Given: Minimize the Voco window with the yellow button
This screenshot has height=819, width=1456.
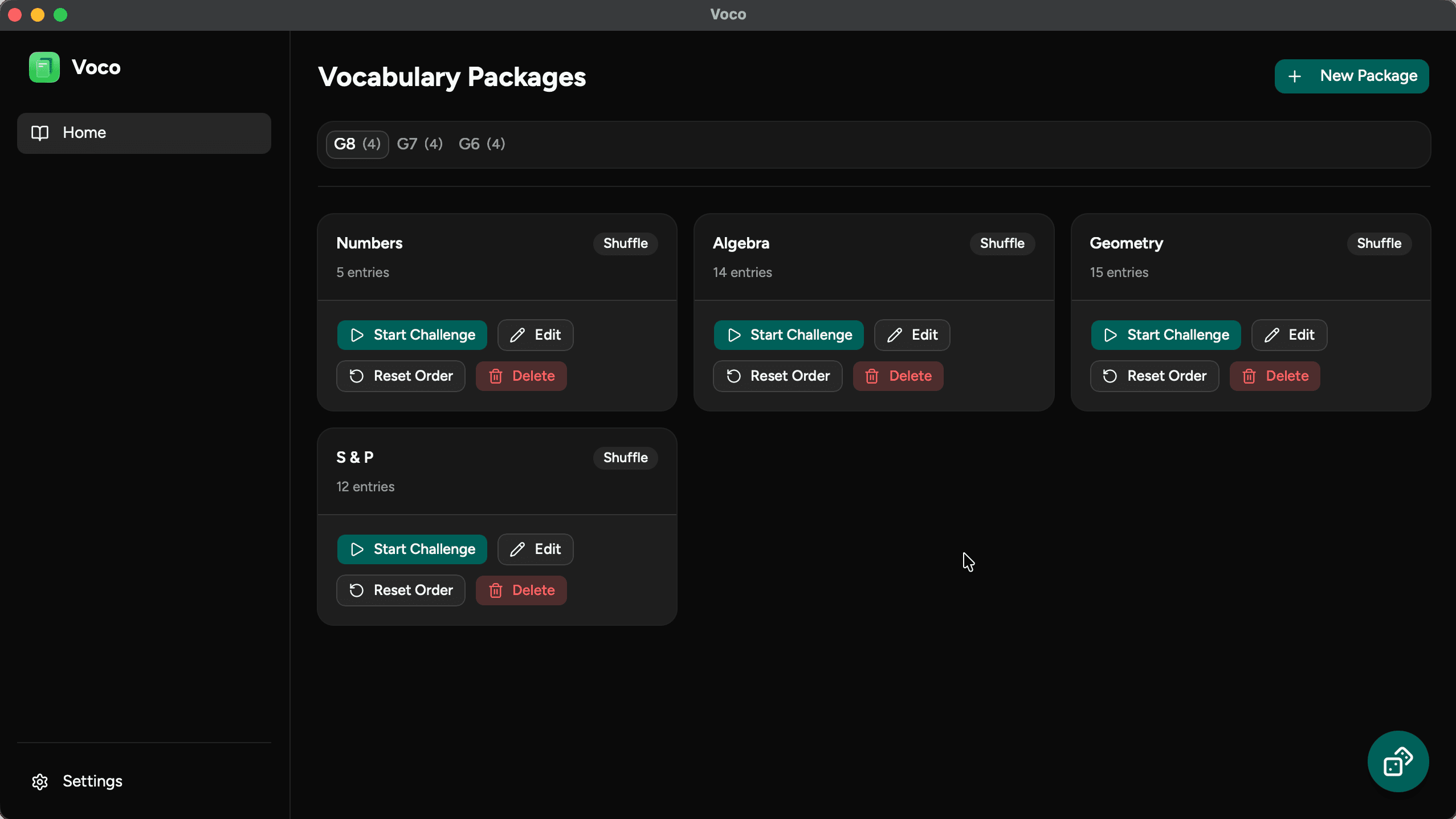Looking at the screenshot, I should point(38,15).
